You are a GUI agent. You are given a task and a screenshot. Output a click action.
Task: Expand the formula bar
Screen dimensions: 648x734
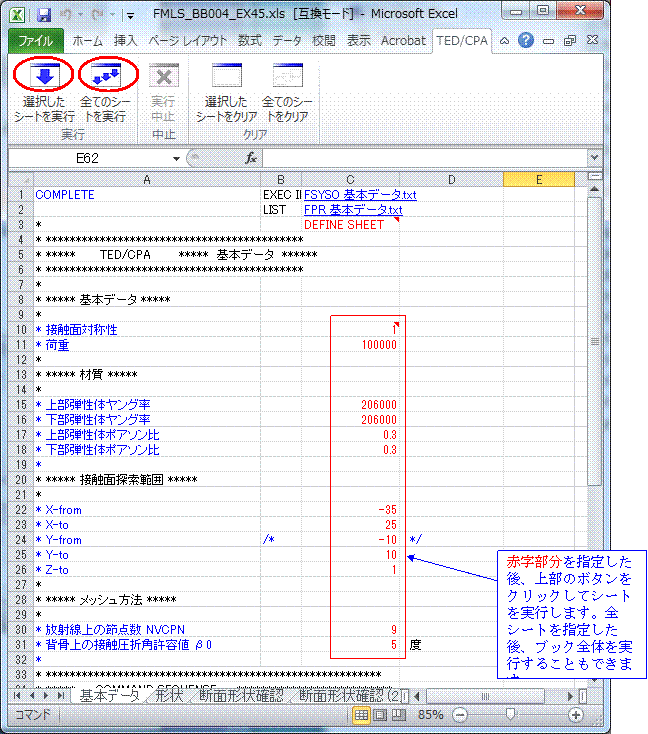(594, 158)
